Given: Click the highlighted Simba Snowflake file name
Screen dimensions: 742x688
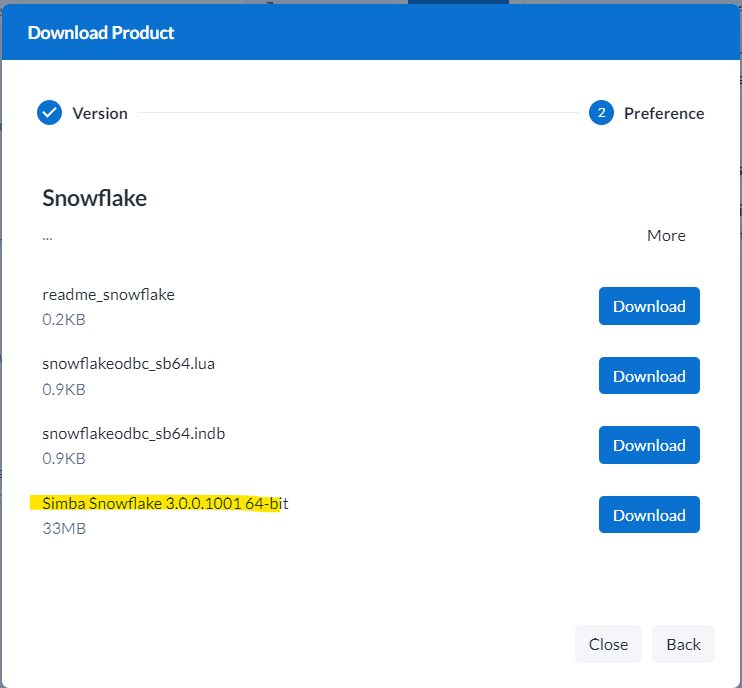Looking at the screenshot, I should 165,503.
